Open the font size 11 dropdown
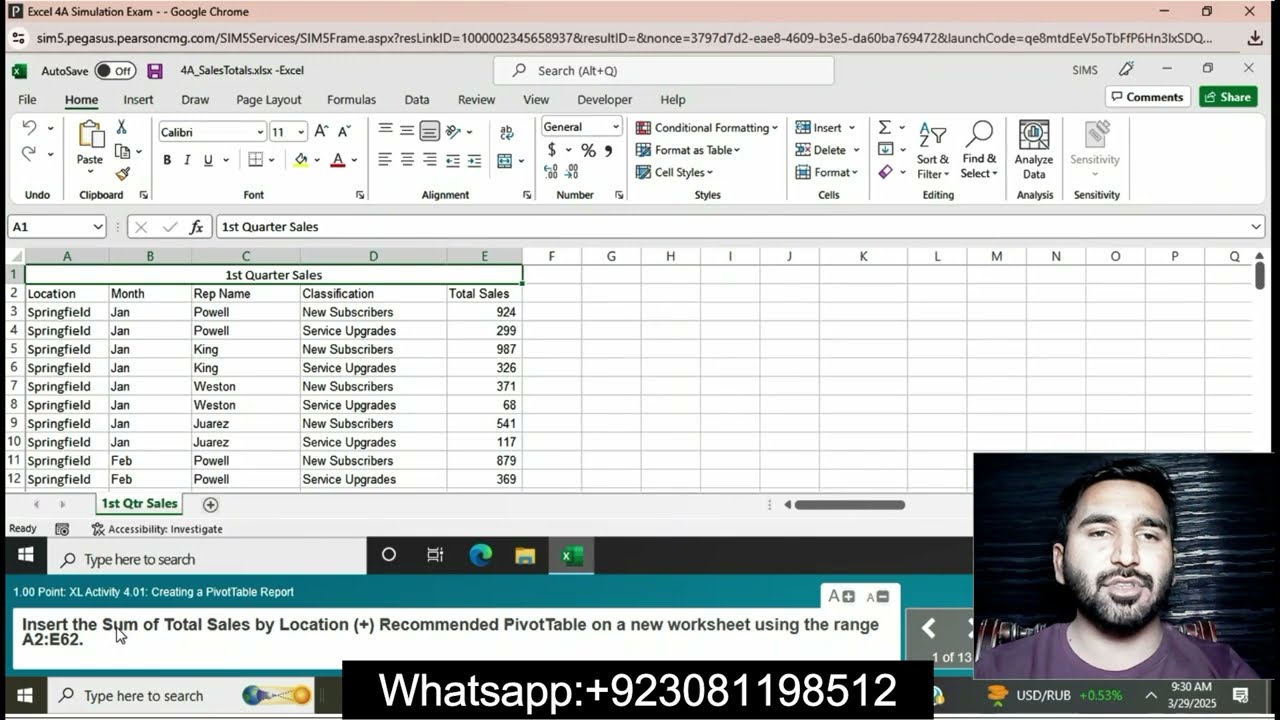This screenshot has height=720, width=1280. pyautogui.click(x=301, y=132)
